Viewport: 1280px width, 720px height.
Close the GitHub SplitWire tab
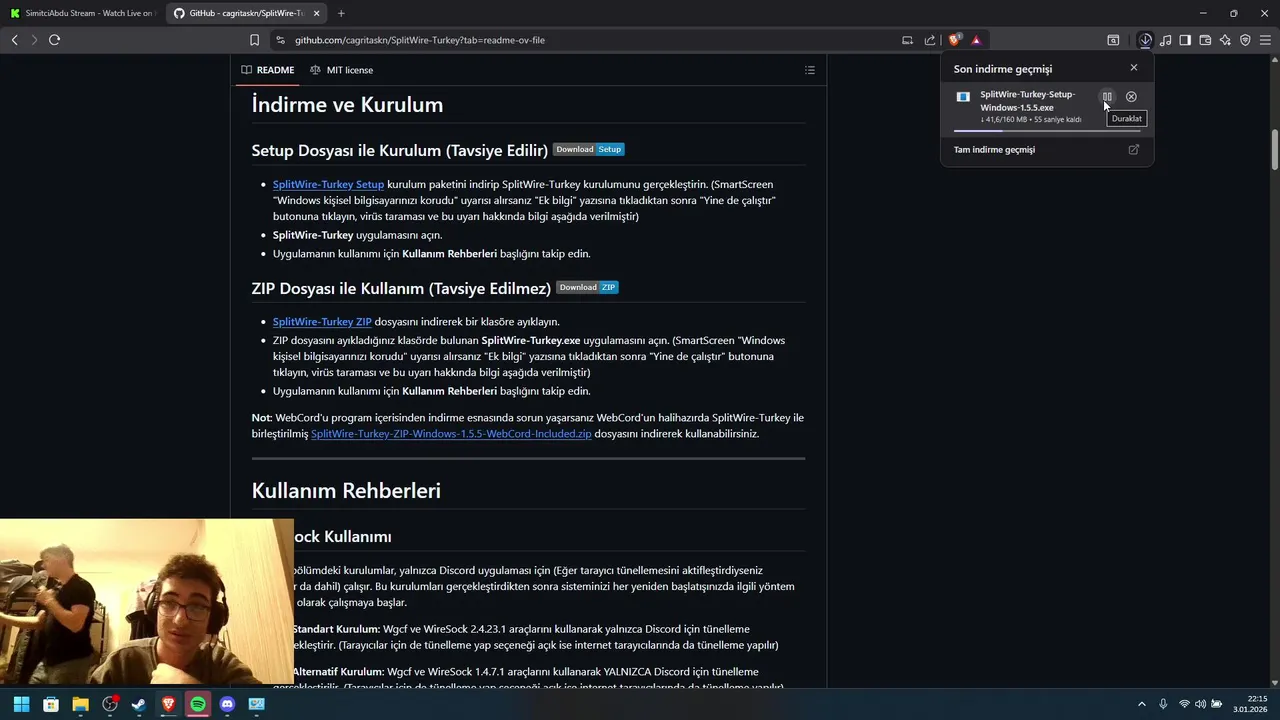coord(317,13)
